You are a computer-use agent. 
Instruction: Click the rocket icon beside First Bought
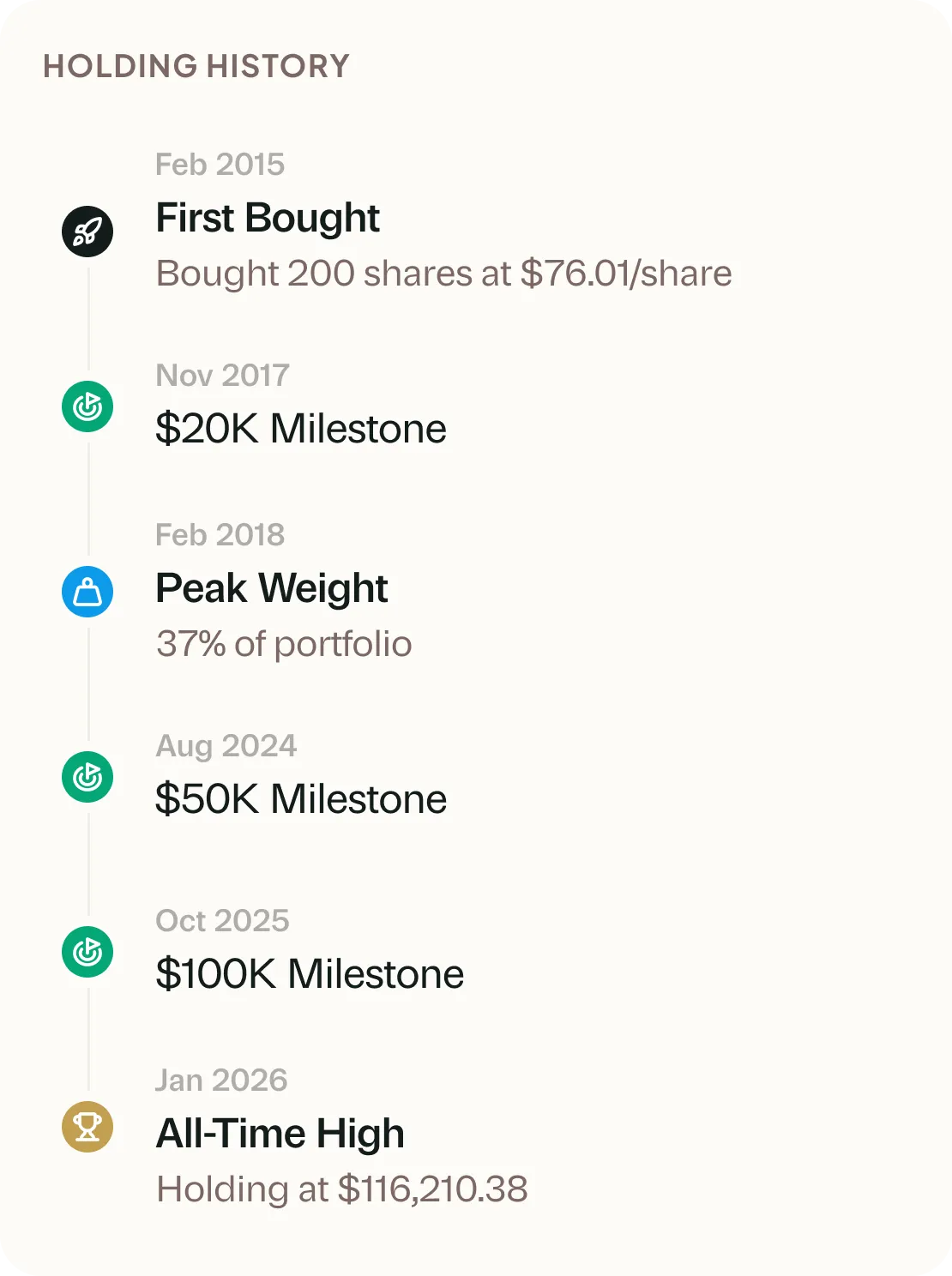point(87,232)
